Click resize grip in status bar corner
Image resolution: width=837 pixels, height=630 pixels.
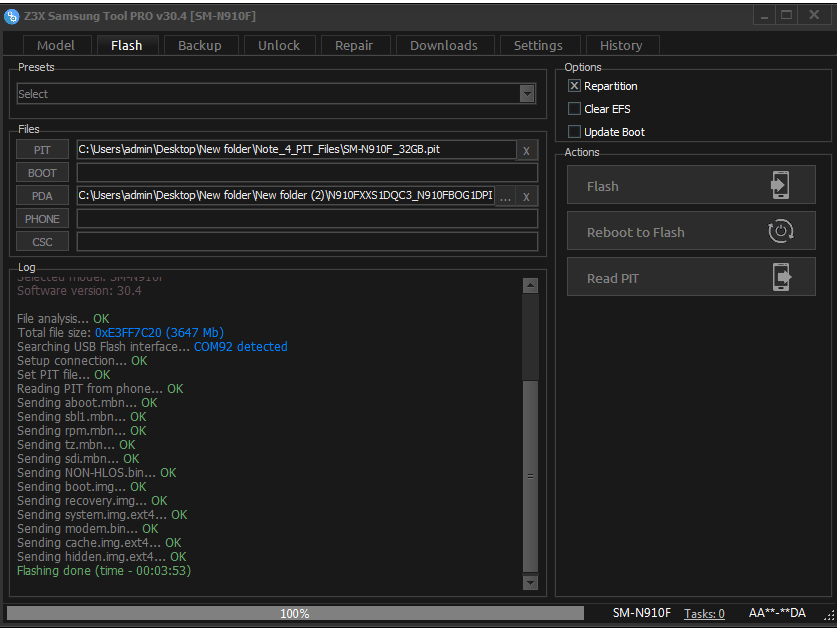(x=828, y=616)
